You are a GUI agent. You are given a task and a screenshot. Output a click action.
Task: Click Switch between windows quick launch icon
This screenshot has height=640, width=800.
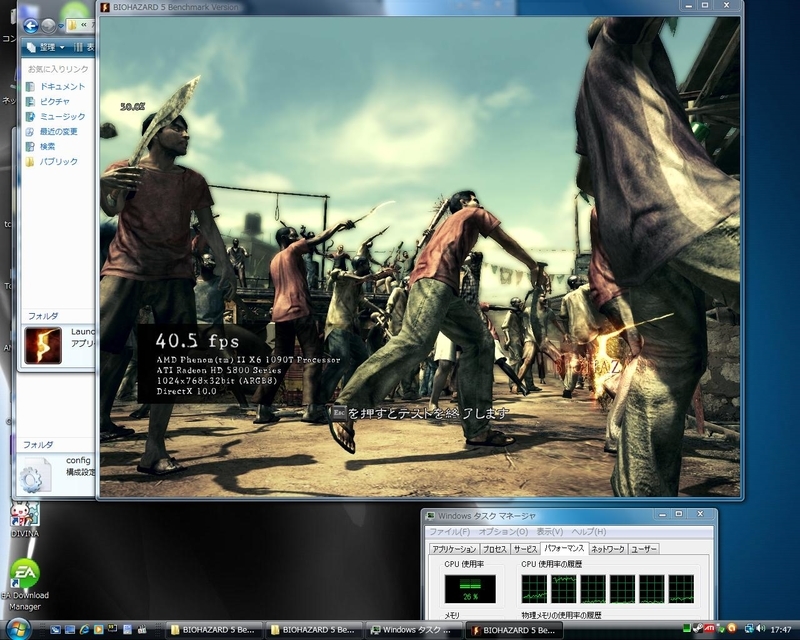70,630
